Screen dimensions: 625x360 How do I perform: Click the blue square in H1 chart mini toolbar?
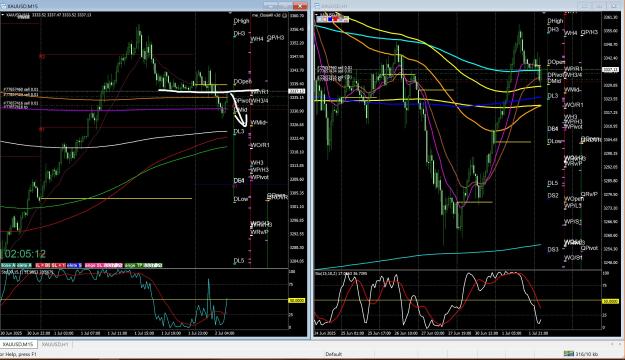(x=330, y=19)
